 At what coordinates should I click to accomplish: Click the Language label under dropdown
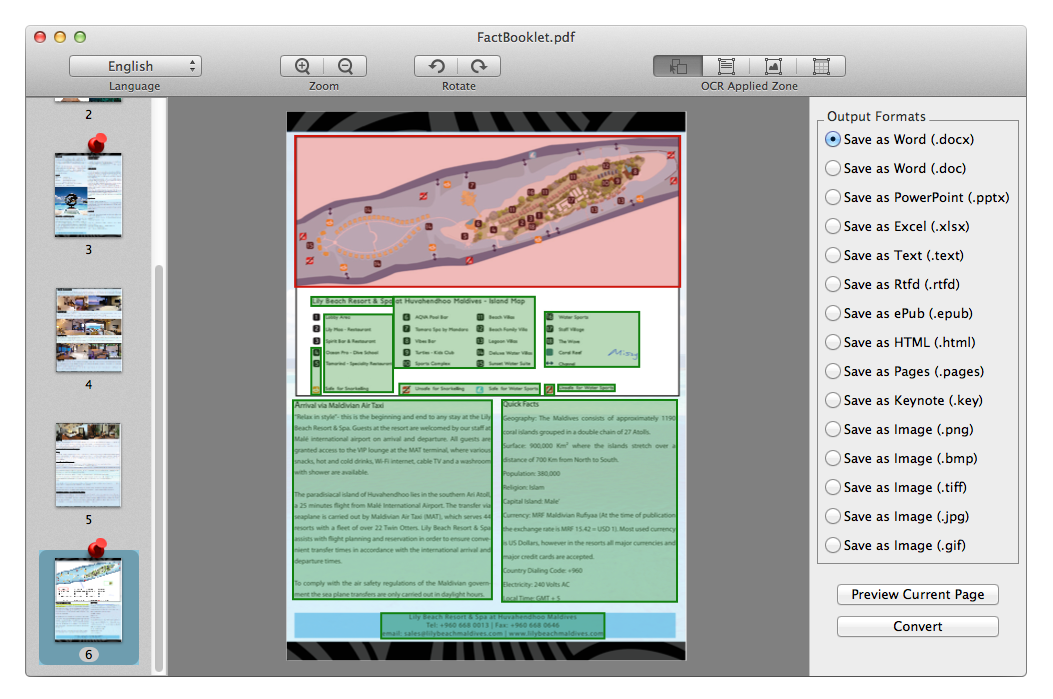click(x=134, y=86)
